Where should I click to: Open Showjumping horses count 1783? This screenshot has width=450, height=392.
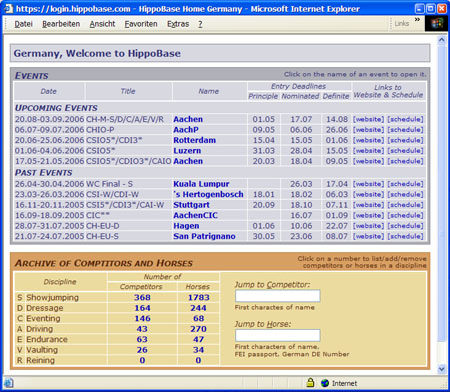point(198,297)
